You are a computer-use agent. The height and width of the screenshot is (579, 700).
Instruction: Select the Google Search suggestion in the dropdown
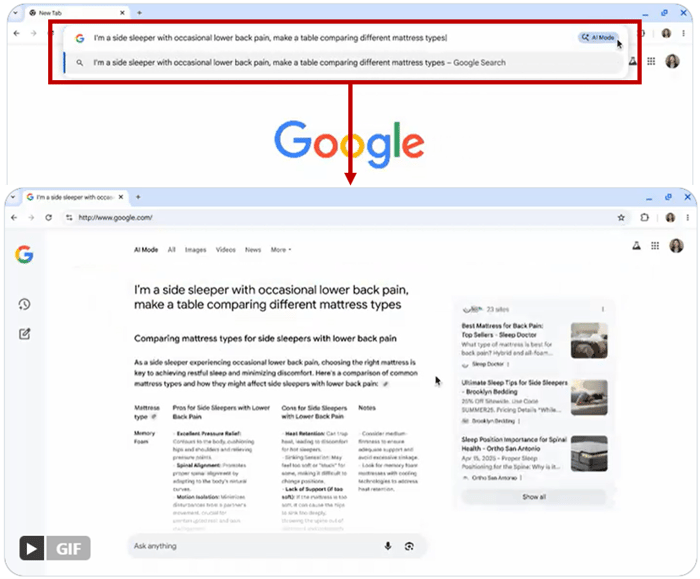click(300, 62)
